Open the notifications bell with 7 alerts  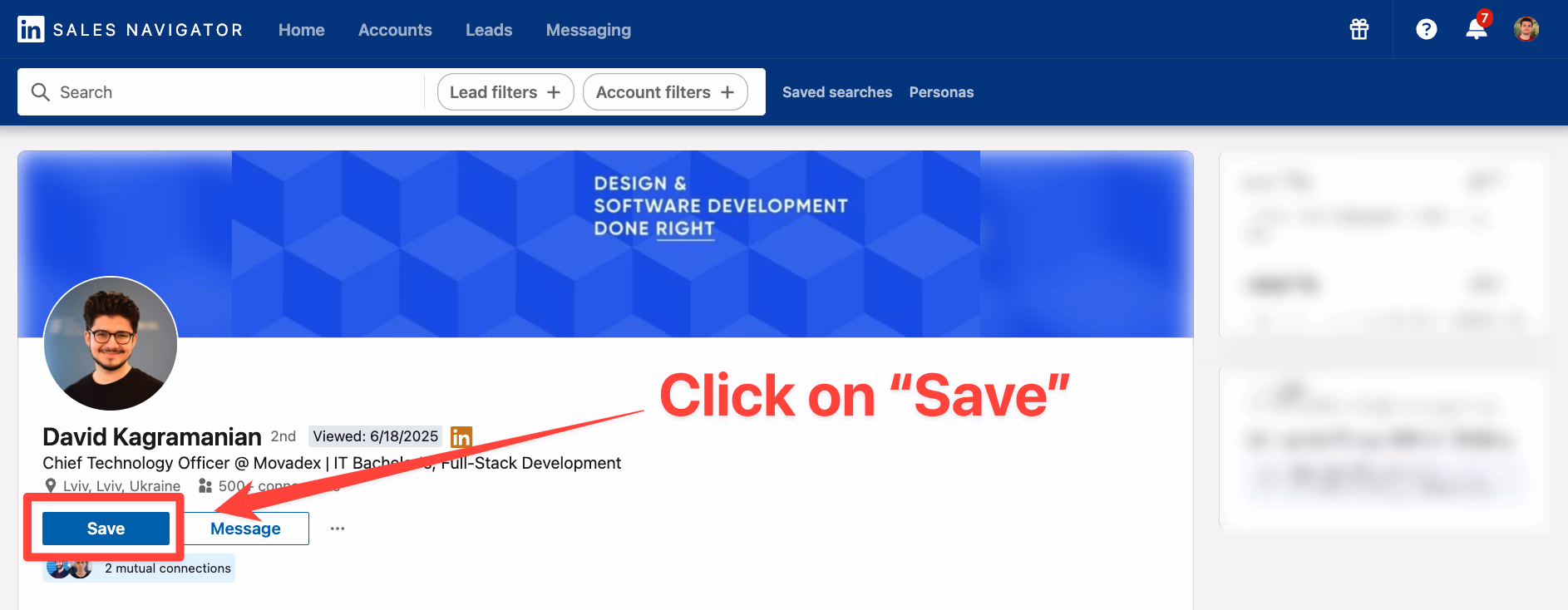click(1477, 27)
